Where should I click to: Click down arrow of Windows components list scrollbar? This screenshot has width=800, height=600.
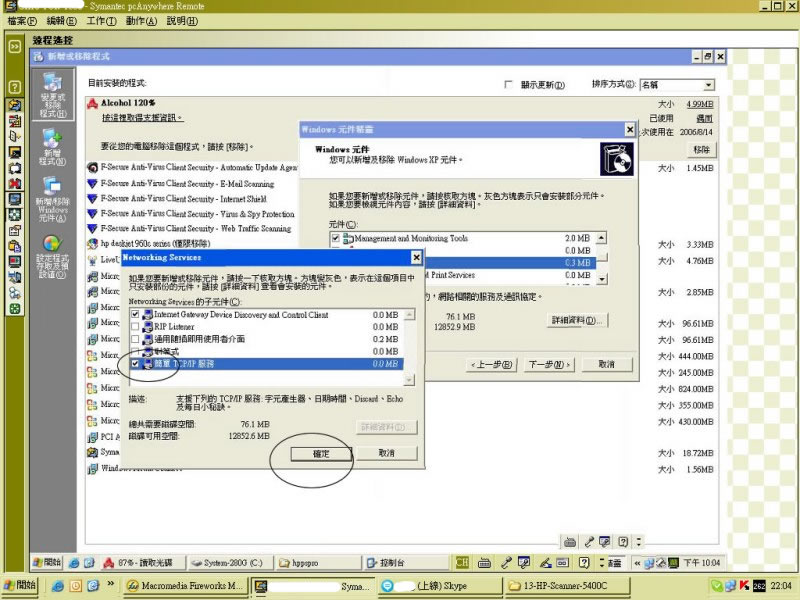coord(602,279)
